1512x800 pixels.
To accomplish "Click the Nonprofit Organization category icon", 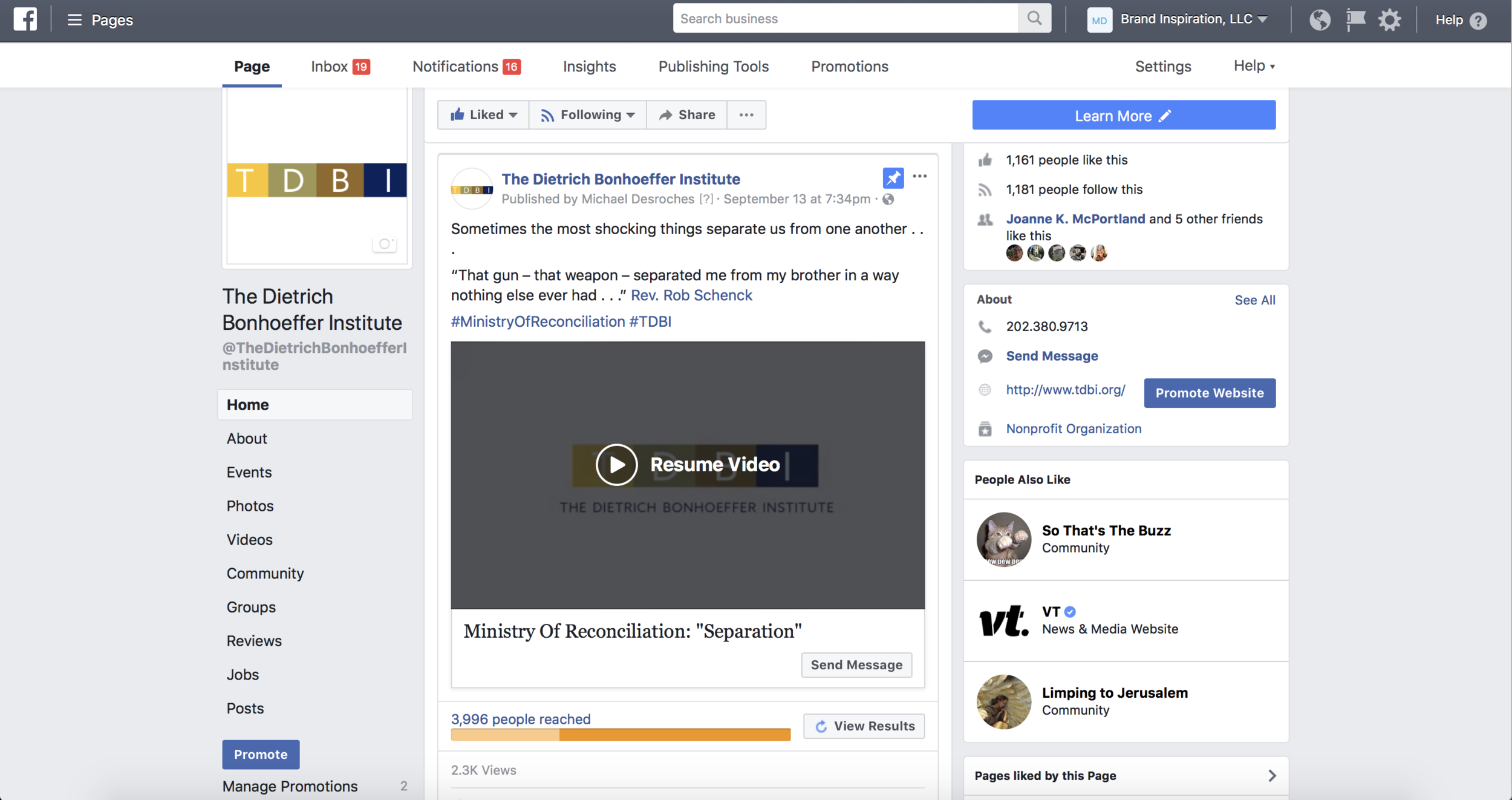I will (x=985, y=429).
